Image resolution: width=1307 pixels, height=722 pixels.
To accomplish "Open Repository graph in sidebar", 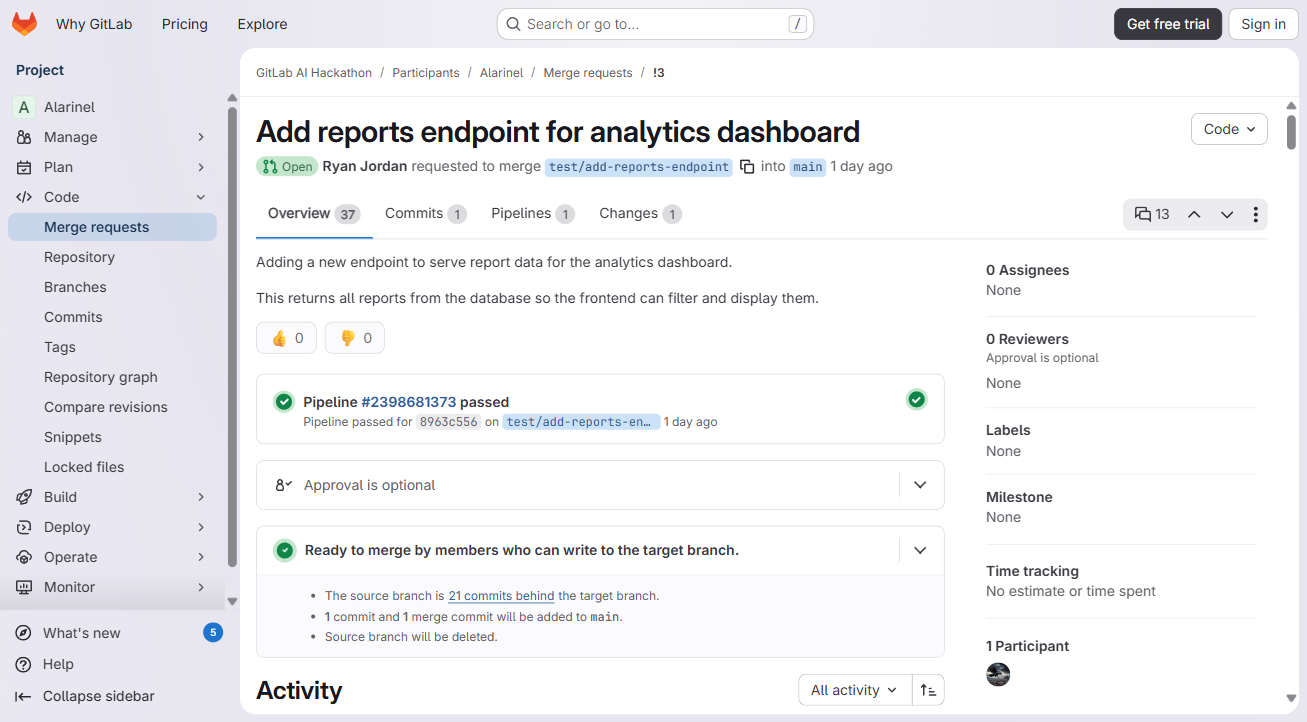I will 112,377.
